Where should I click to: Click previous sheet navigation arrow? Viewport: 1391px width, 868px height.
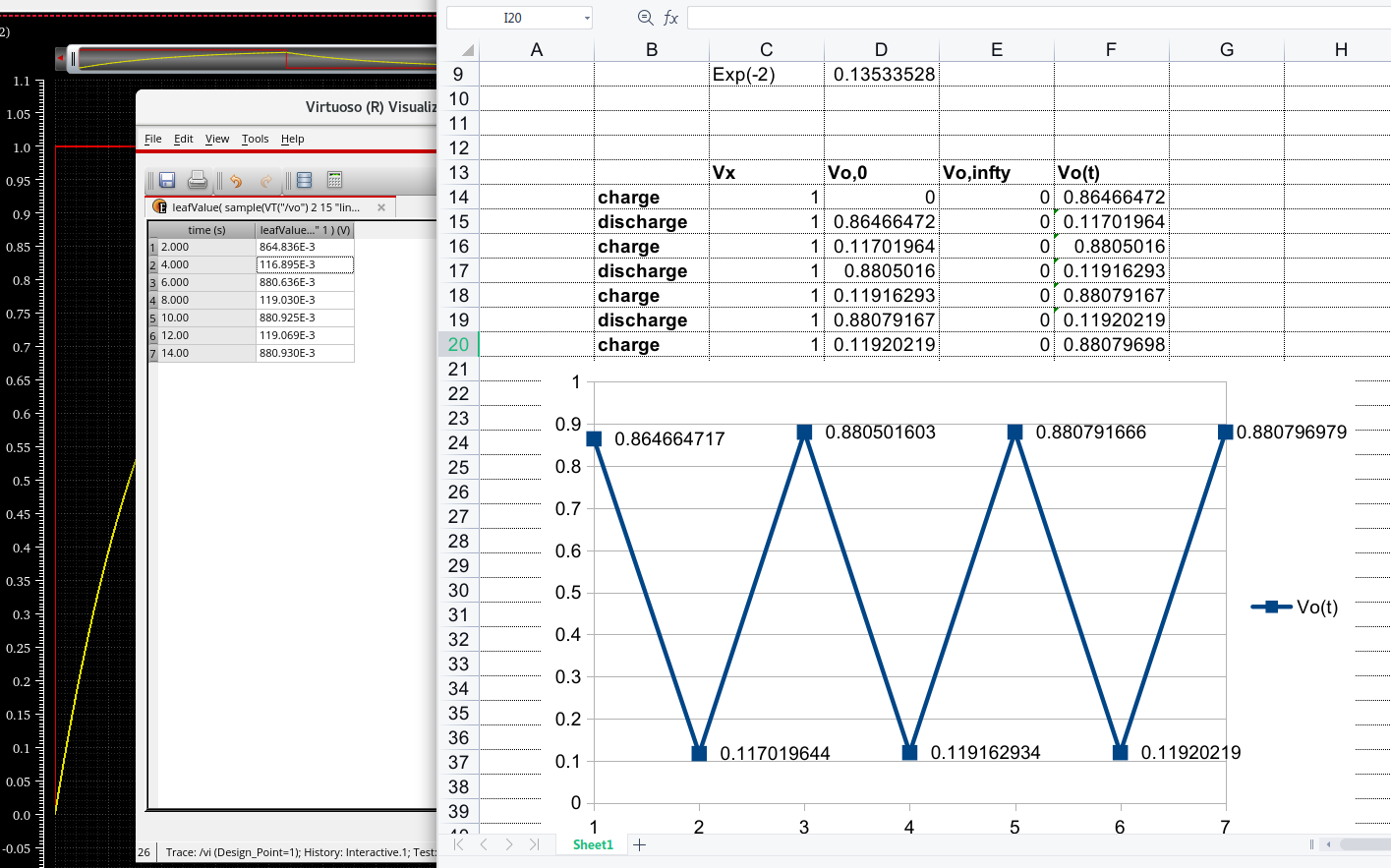484,844
